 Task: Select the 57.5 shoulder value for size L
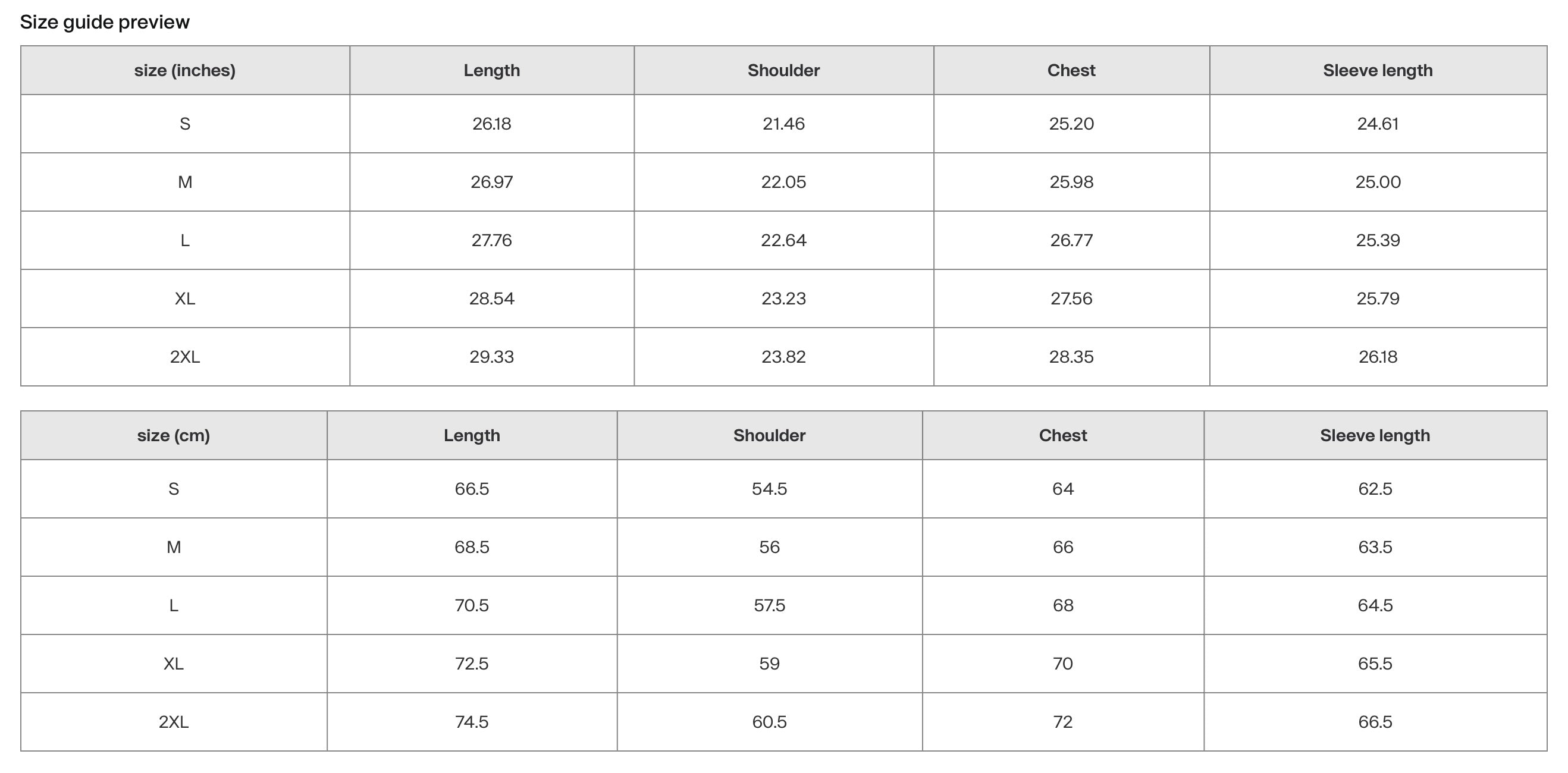tap(769, 606)
